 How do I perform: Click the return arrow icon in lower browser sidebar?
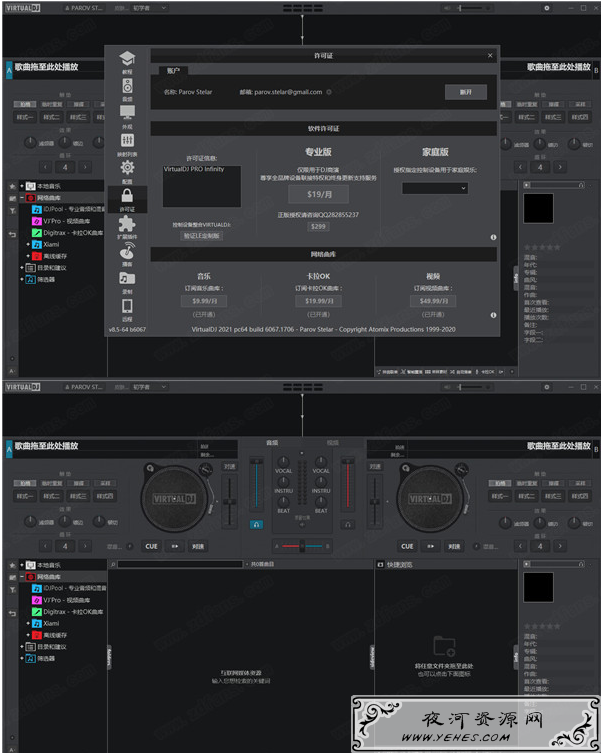12,613
